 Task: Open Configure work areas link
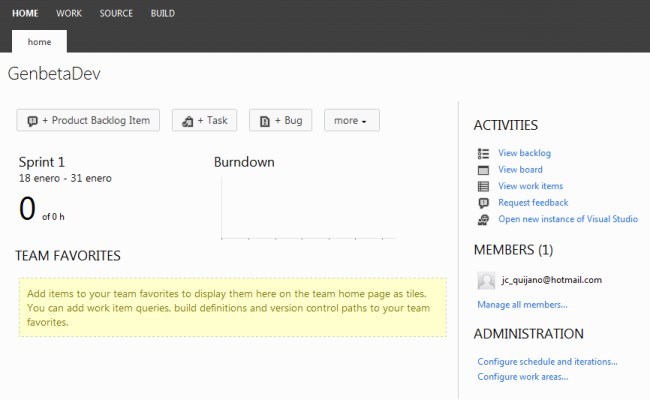[523, 377]
